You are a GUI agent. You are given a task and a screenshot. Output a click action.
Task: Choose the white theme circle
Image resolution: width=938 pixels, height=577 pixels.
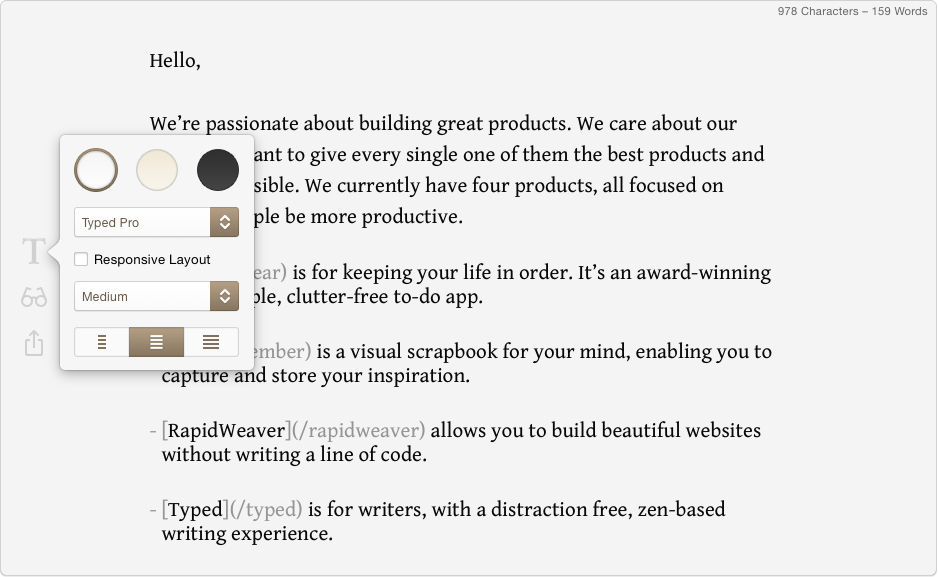click(96, 170)
